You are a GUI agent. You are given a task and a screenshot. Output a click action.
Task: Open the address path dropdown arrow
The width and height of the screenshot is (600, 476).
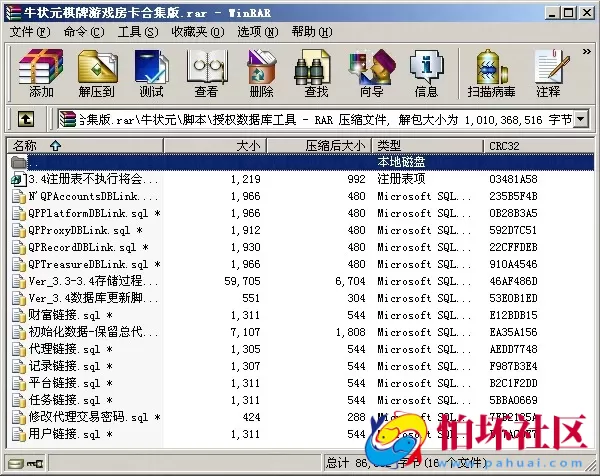click(580, 119)
